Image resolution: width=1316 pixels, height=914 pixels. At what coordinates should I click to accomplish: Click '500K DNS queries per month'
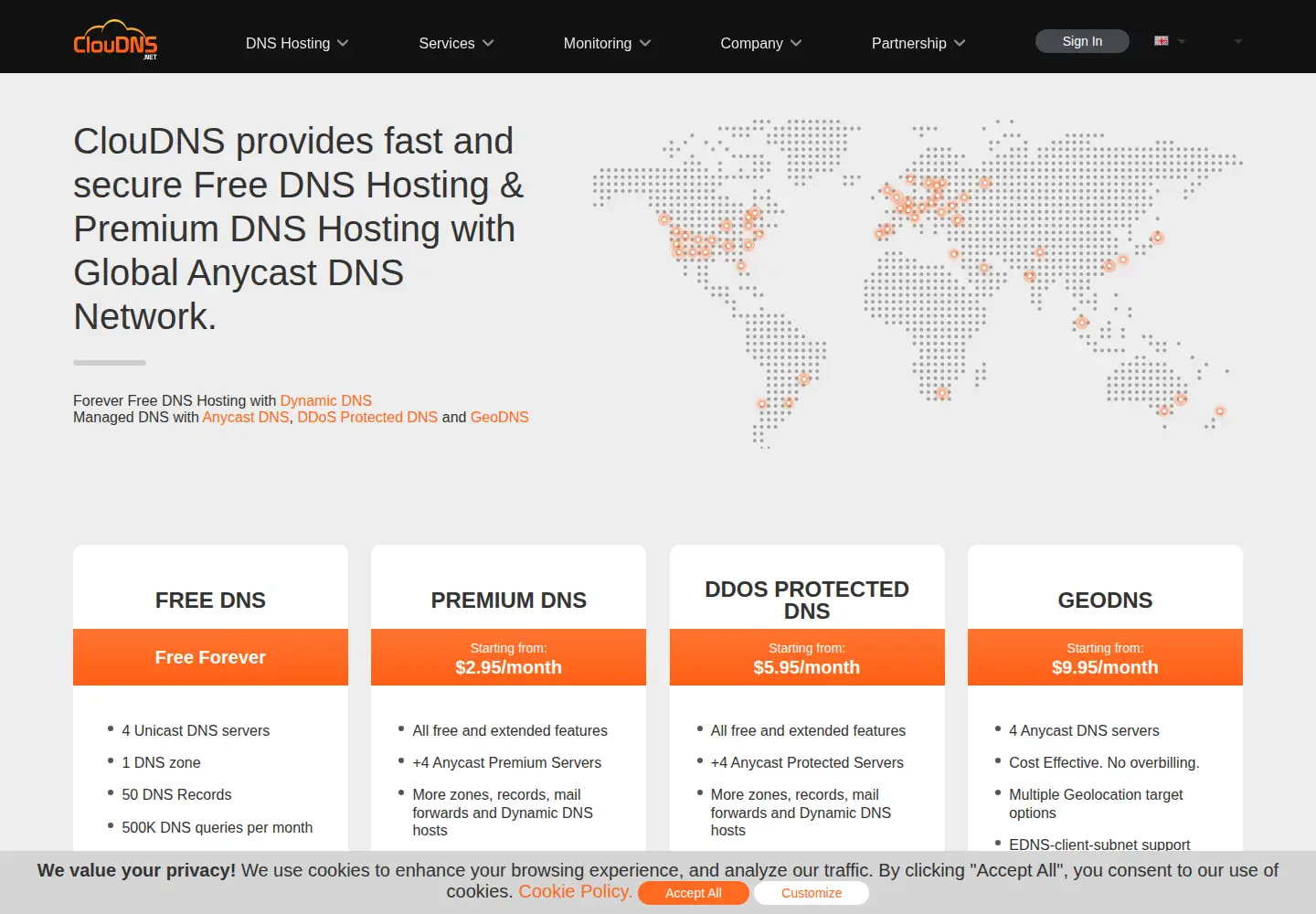click(x=218, y=827)
